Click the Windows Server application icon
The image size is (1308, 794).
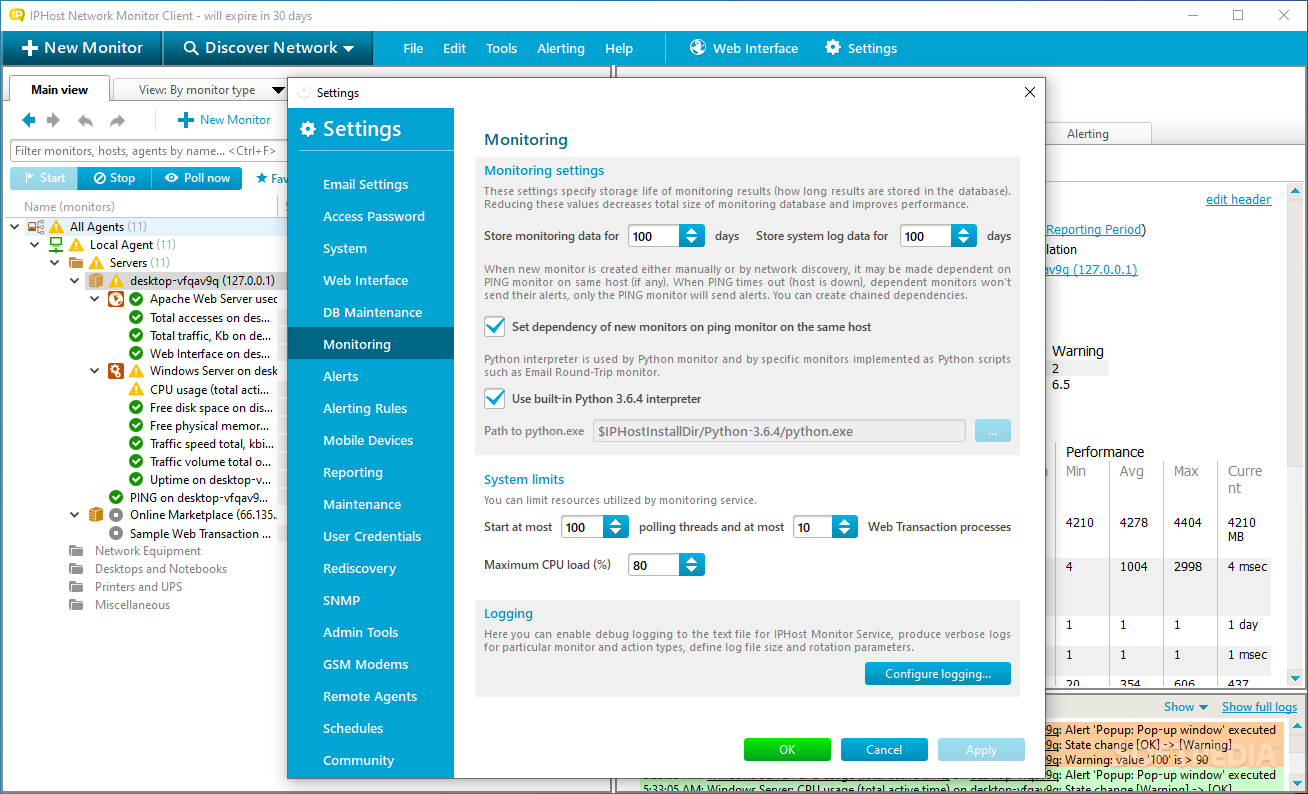click(x=116, y=371)
